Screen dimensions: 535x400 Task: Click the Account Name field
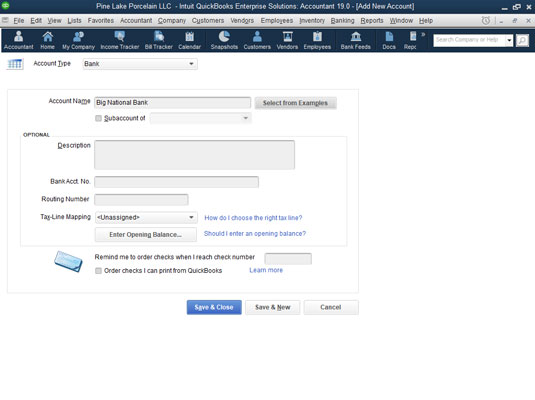point(172,103)
